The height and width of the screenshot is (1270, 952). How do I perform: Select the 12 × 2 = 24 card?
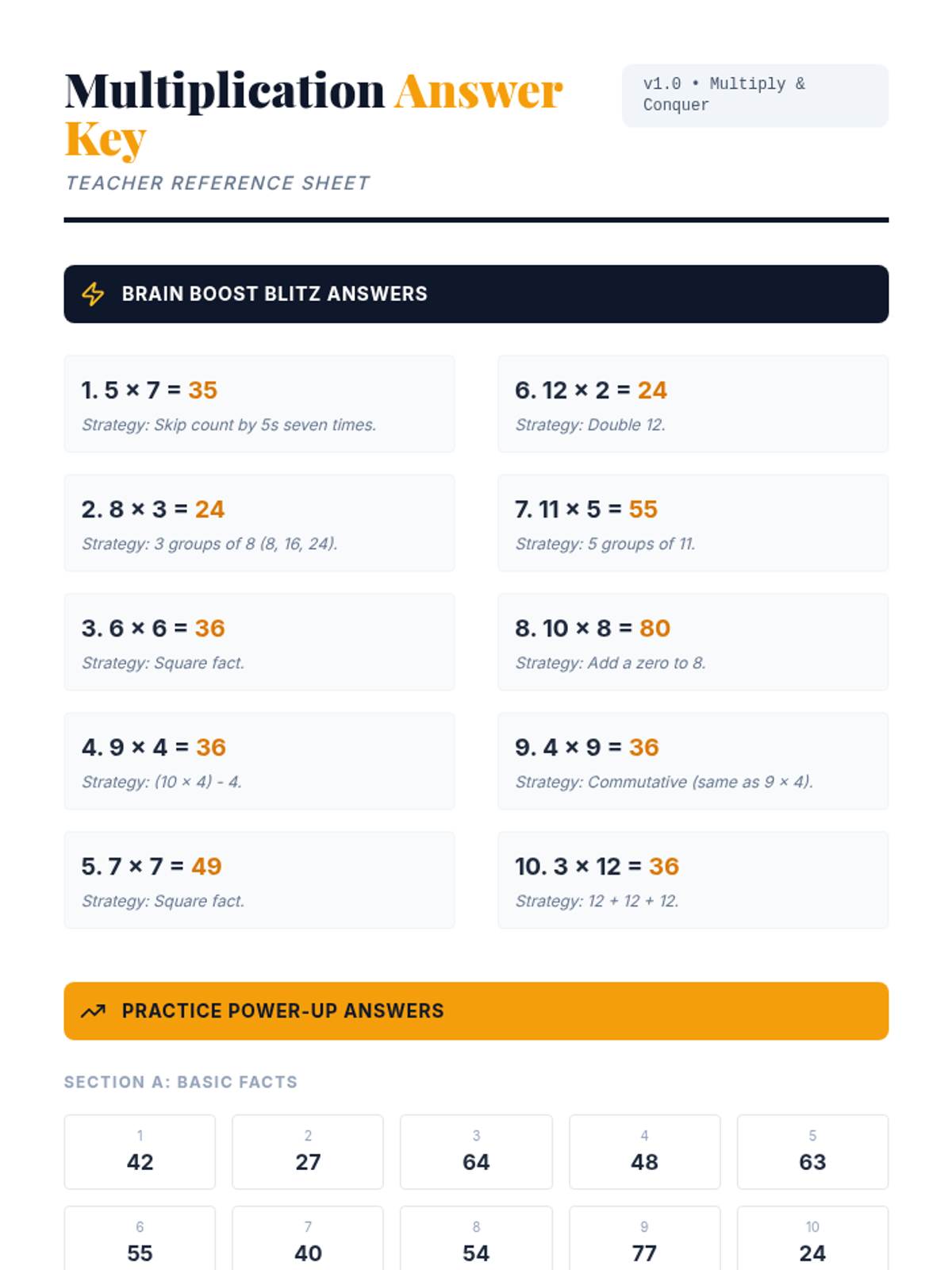click(x=693, y=404)
